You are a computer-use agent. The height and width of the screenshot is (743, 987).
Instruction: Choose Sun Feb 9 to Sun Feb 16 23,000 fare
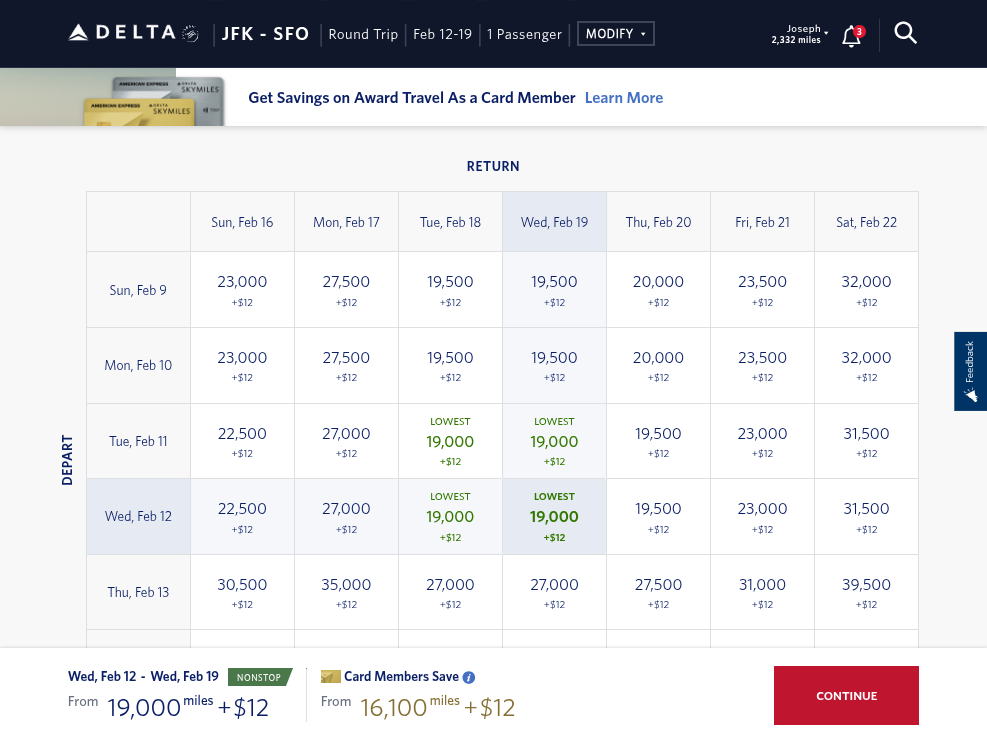(x=242, y=290)
